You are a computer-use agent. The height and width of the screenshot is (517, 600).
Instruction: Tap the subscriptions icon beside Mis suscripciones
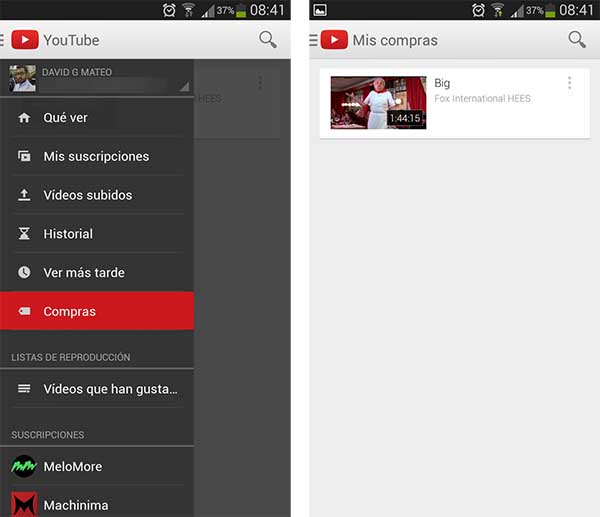click(x=24, y=156)
